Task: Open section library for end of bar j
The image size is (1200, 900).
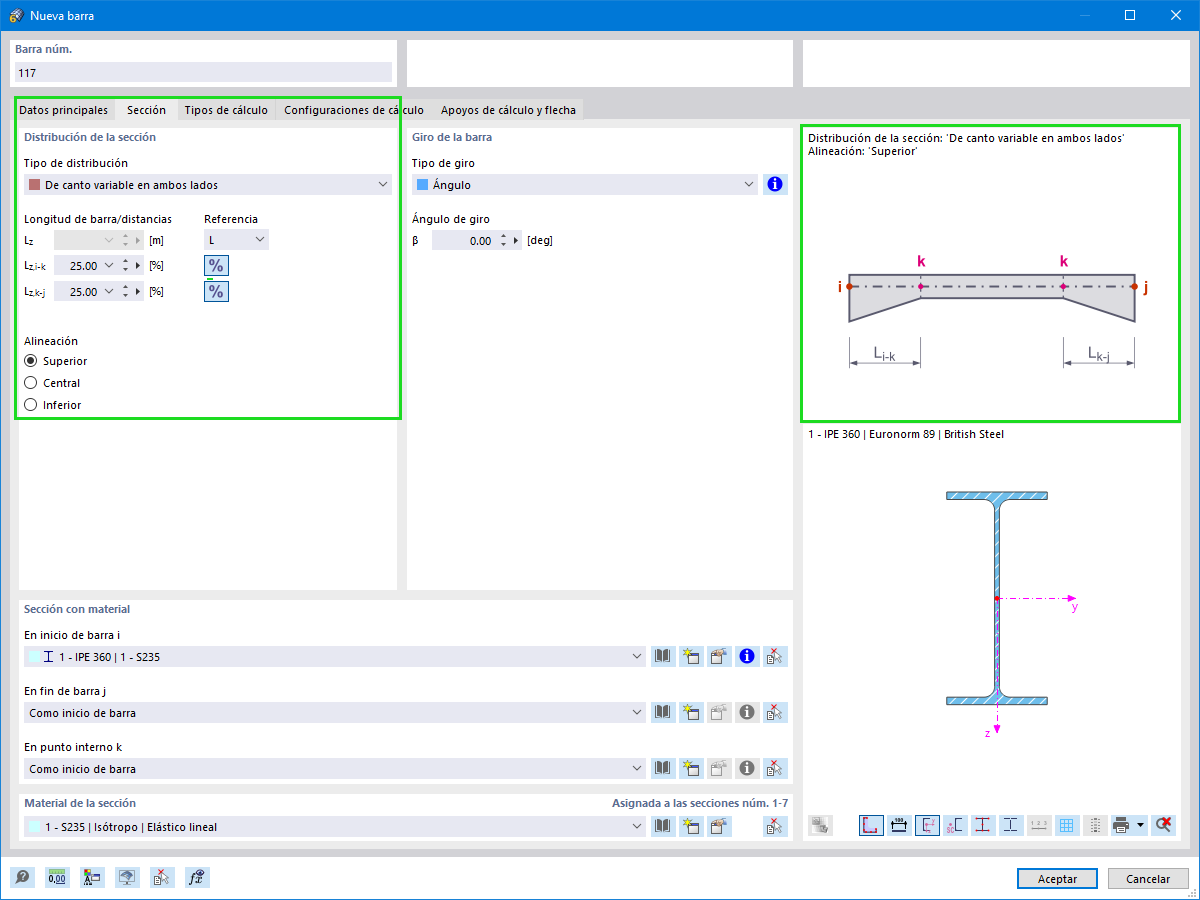Action: coord(662,712)
